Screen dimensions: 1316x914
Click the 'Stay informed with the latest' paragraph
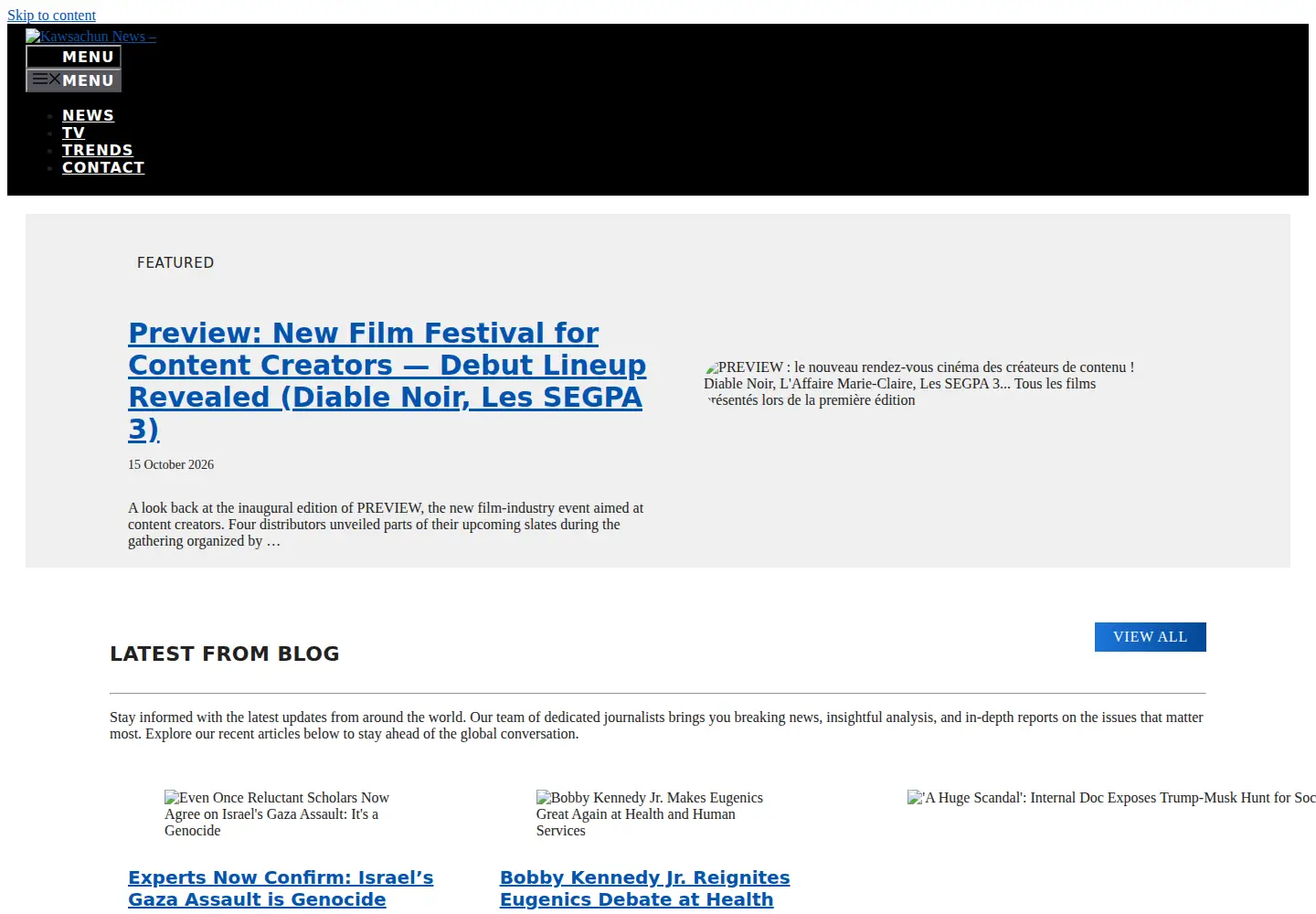tap(657, 726)
